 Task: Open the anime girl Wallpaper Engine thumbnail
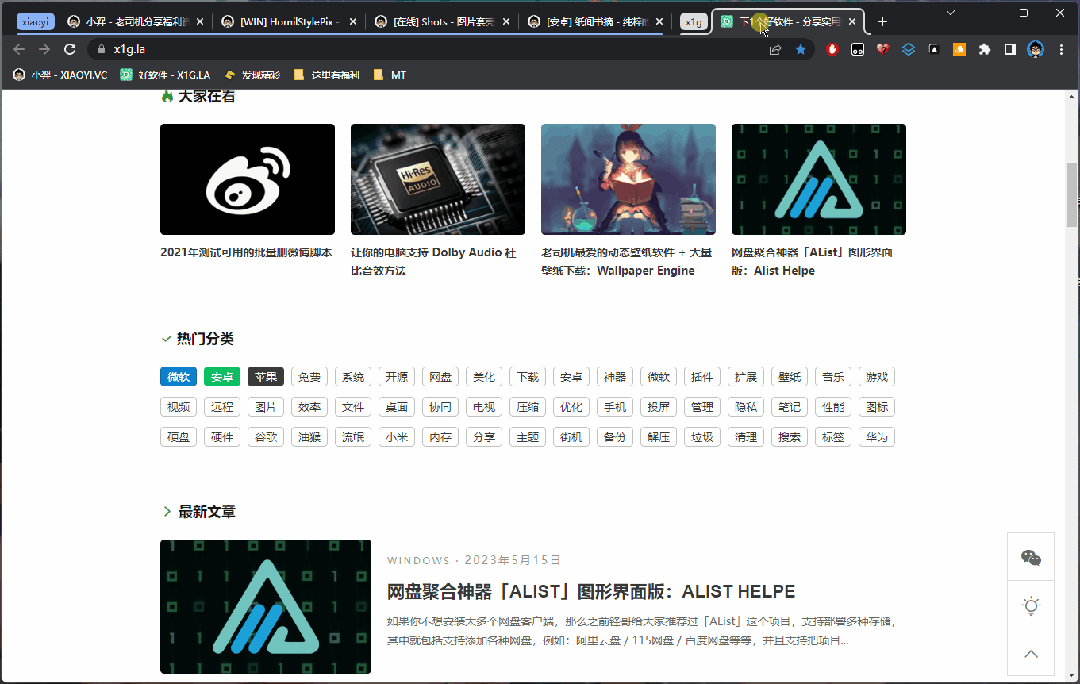[x=628, y=179]
